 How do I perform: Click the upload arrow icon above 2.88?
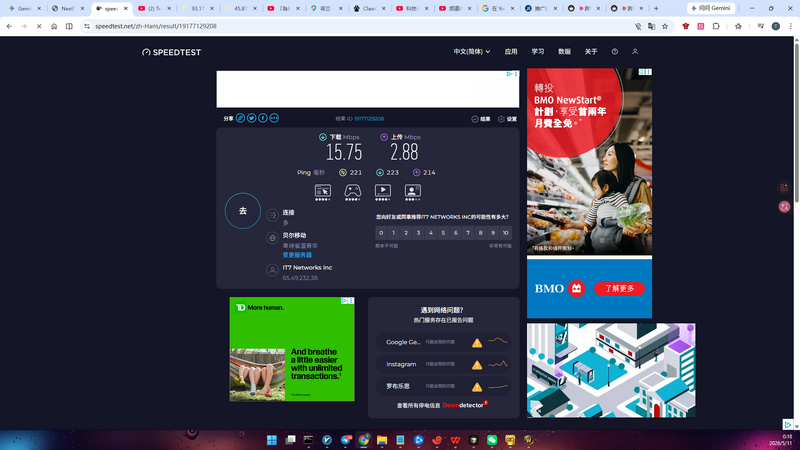coord(384,137)
